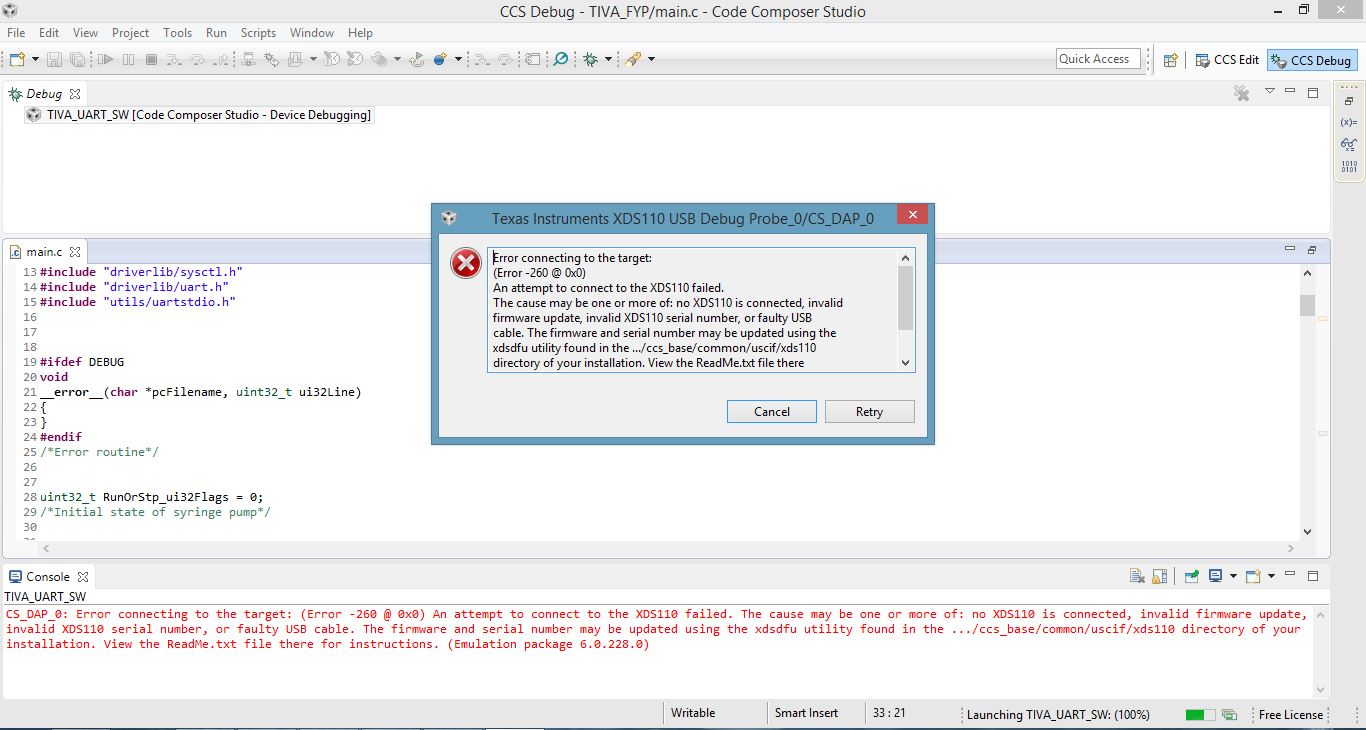Open the Window menu
This screenshot has width=1366, height=730.
[x=312, y=33]
